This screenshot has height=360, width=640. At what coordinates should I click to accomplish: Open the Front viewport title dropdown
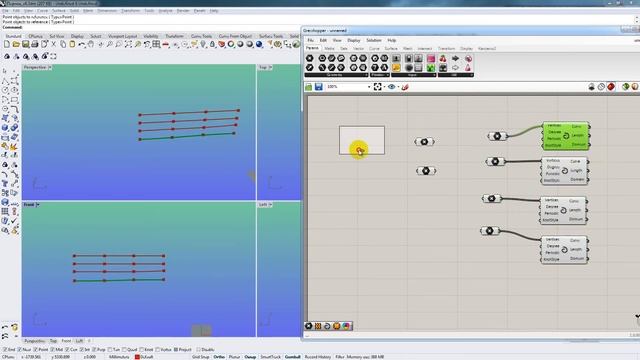38,204
